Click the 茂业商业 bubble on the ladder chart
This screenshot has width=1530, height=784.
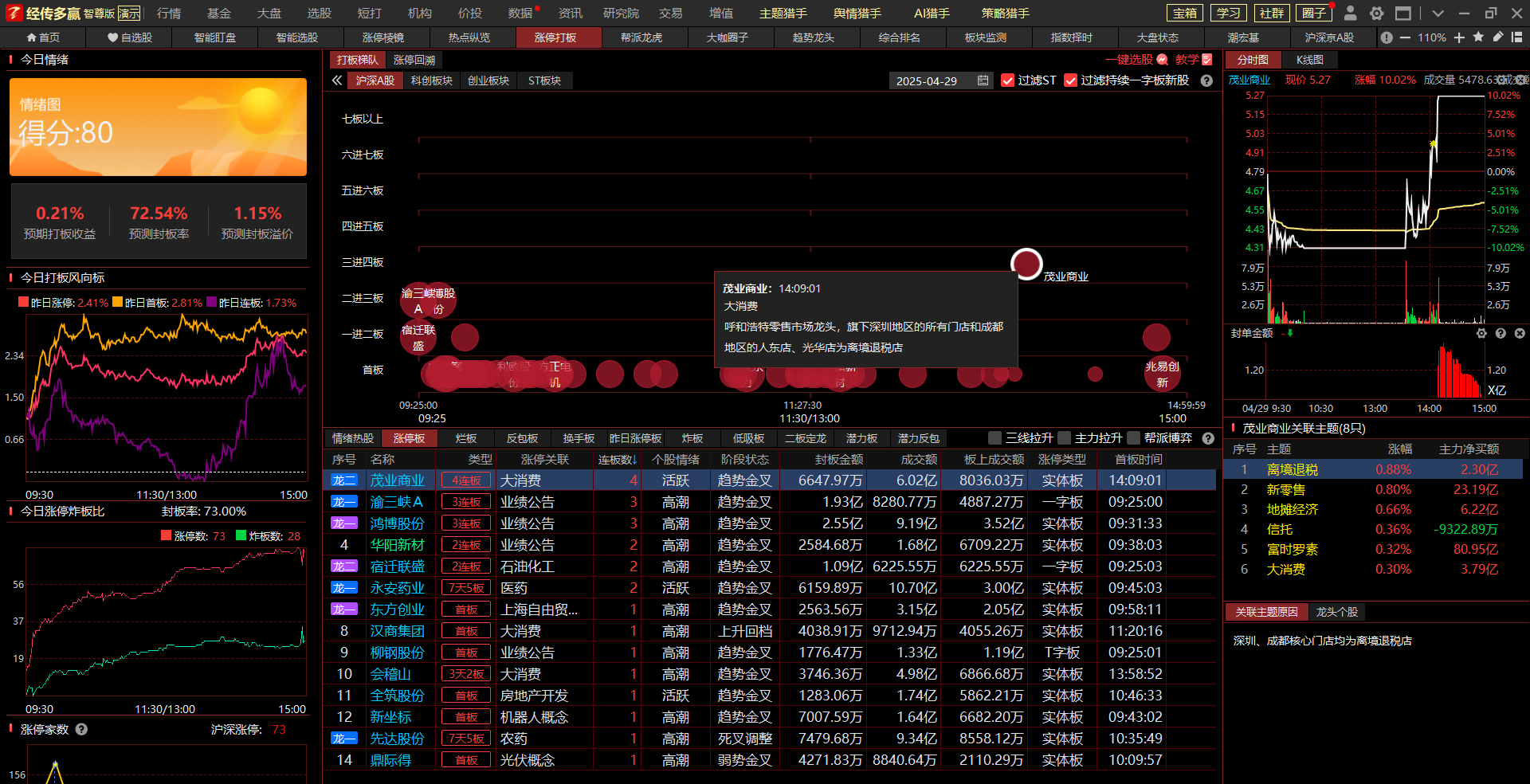coord(1026,264)
